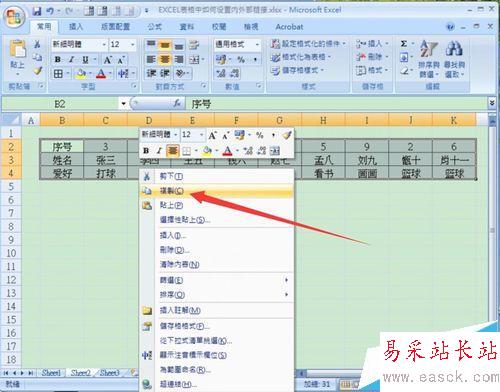Switch to the Acrobat ribbon tab
Screen dimensions: 500x392
(x=289, y=27)
